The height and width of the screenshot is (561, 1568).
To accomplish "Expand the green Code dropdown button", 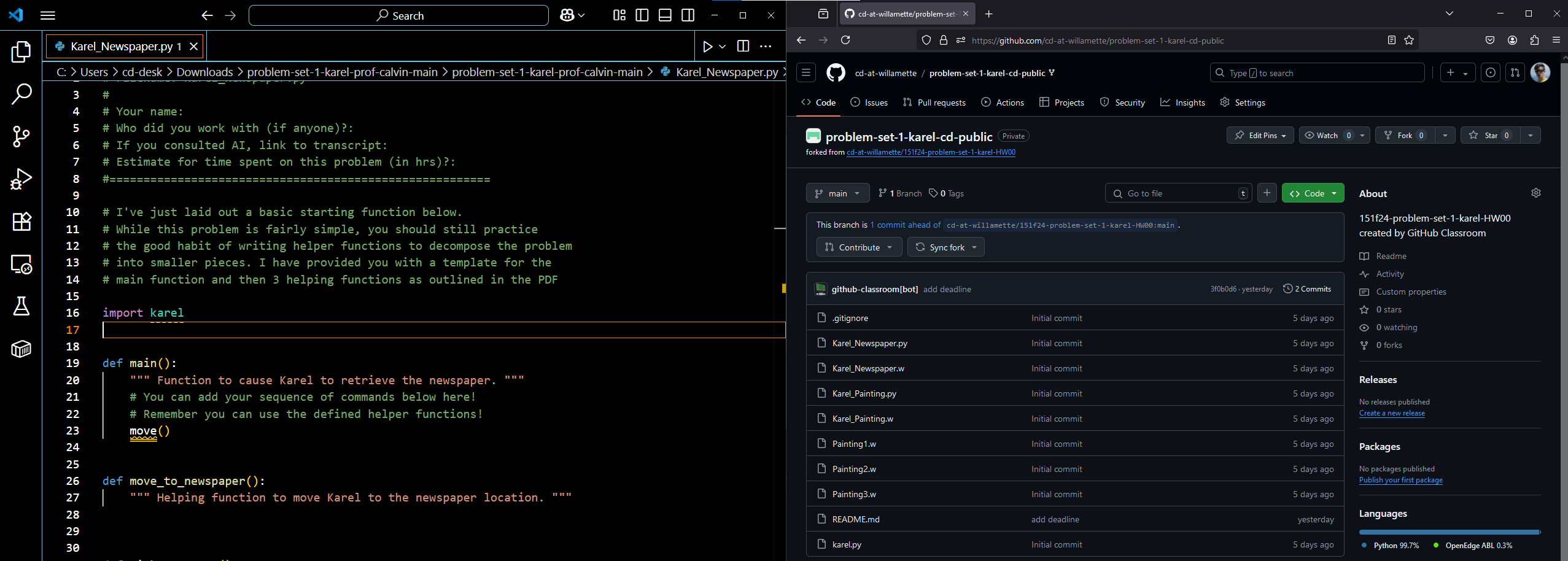I will (x=1313, y=193).
